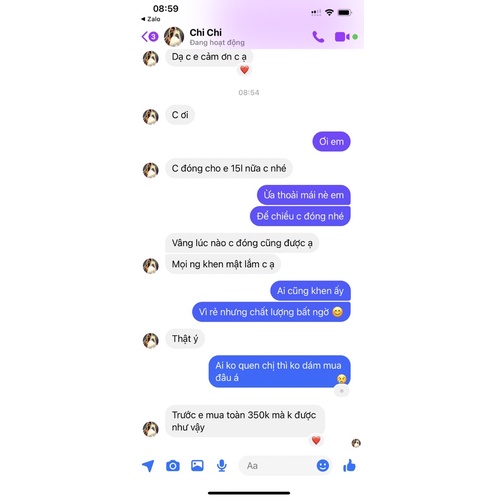Tap the microphone voice message icon
The image size is (499, 499).
[222, 466]
